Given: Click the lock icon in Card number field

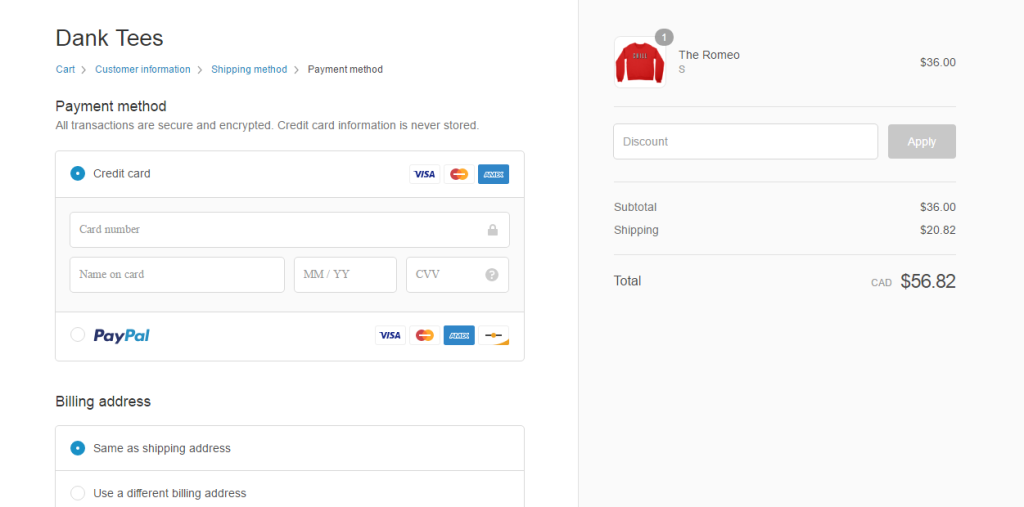Looking at the screenshot, I should [x=492, y=230].
